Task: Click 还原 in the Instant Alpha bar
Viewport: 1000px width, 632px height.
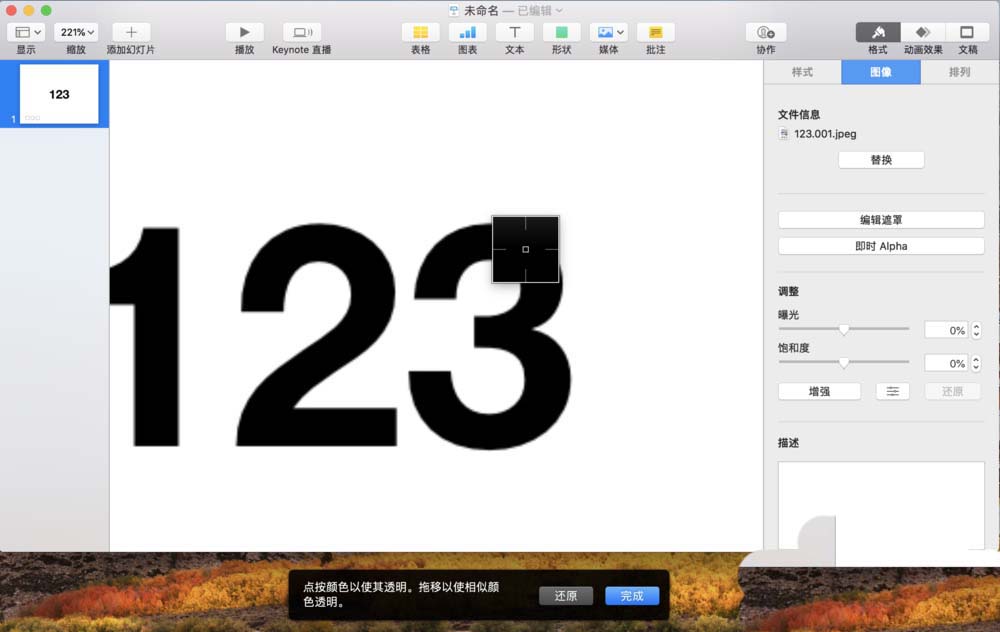Action: (x=566, y=595)
